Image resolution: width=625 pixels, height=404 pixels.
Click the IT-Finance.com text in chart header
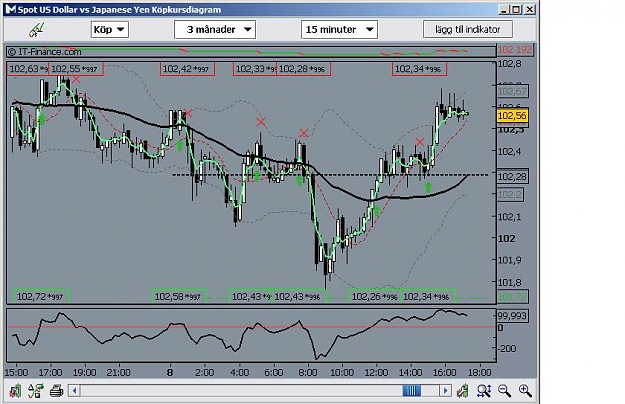(x=44, y=52)
